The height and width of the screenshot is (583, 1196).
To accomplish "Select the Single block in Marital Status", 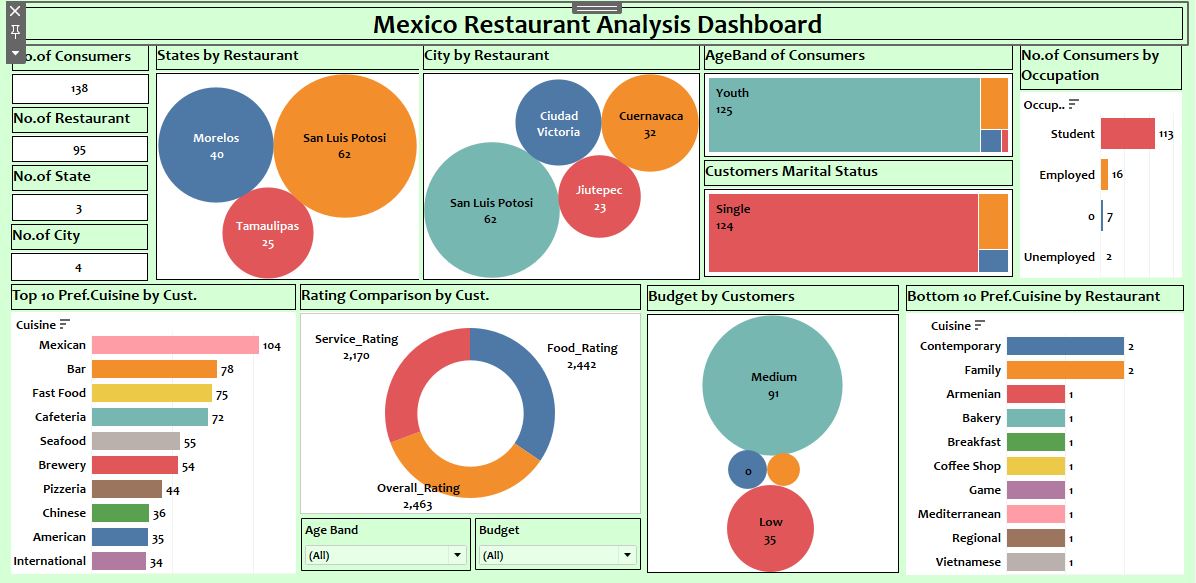I will 842,233.
